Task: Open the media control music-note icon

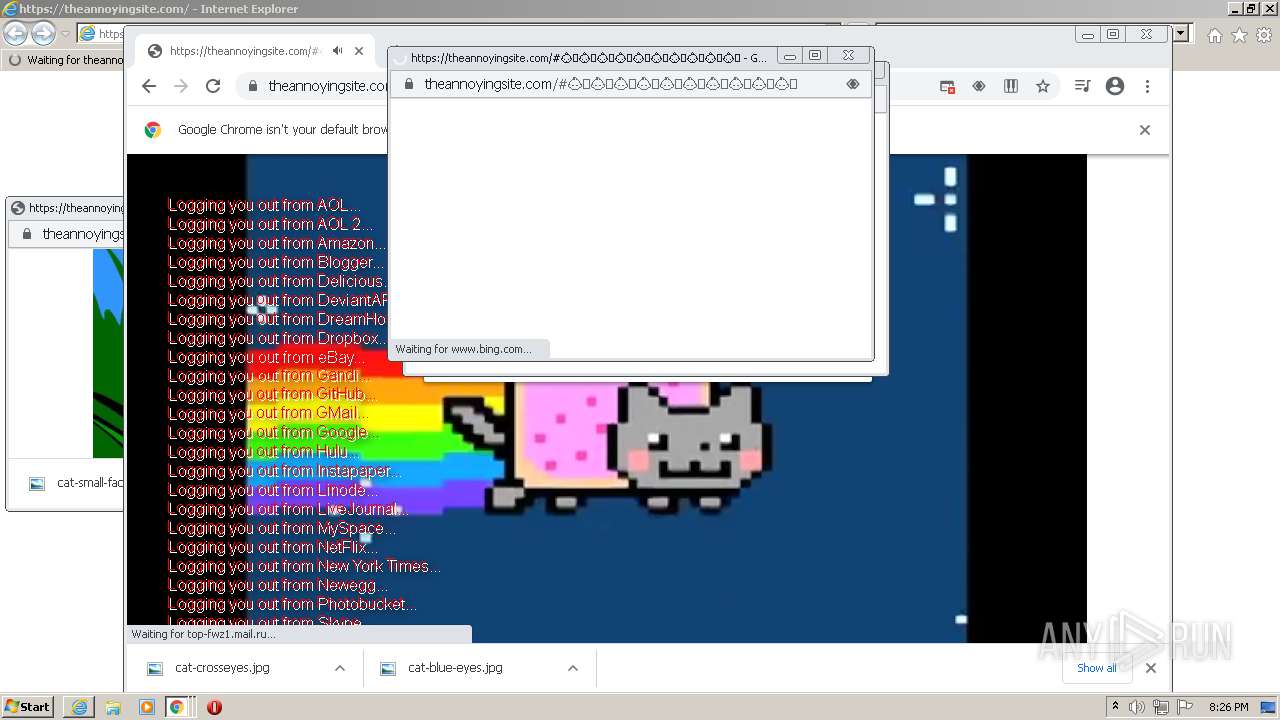Action: [x=1082, y=87]
